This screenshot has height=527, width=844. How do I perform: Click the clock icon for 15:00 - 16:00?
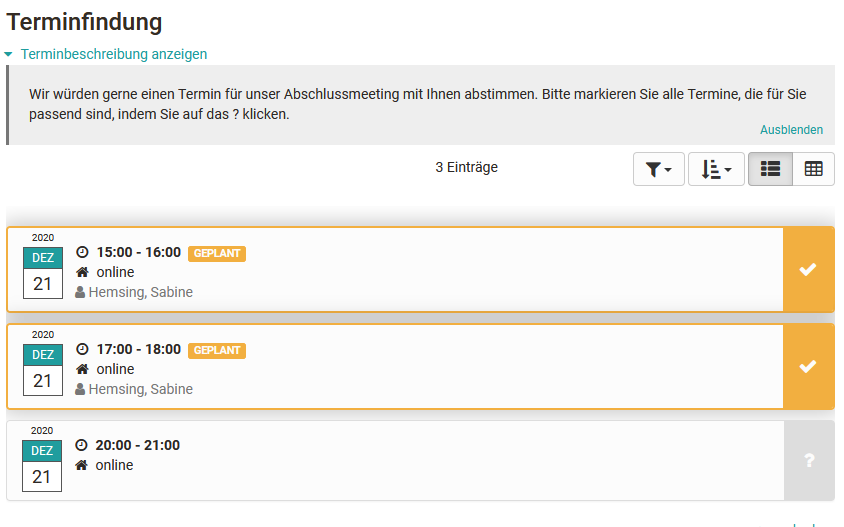pyautogui.click(x=83, y=253)
